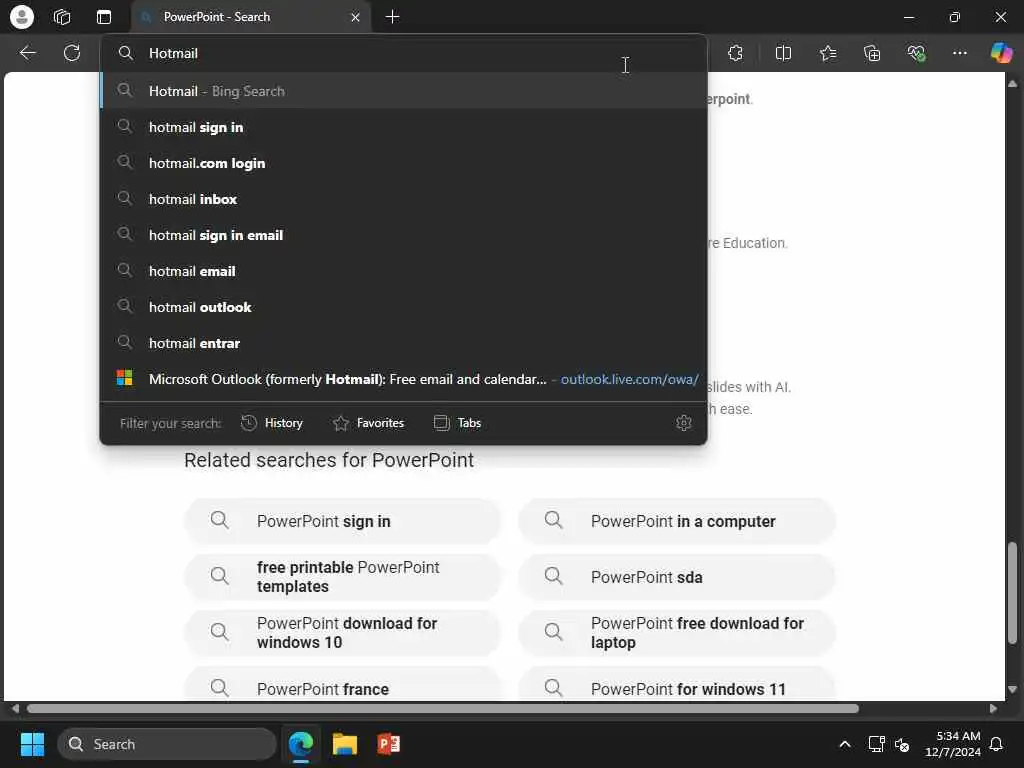Select the hotmail outlook suggestion
The image size is (1024, 768).
tap(404, 307)
